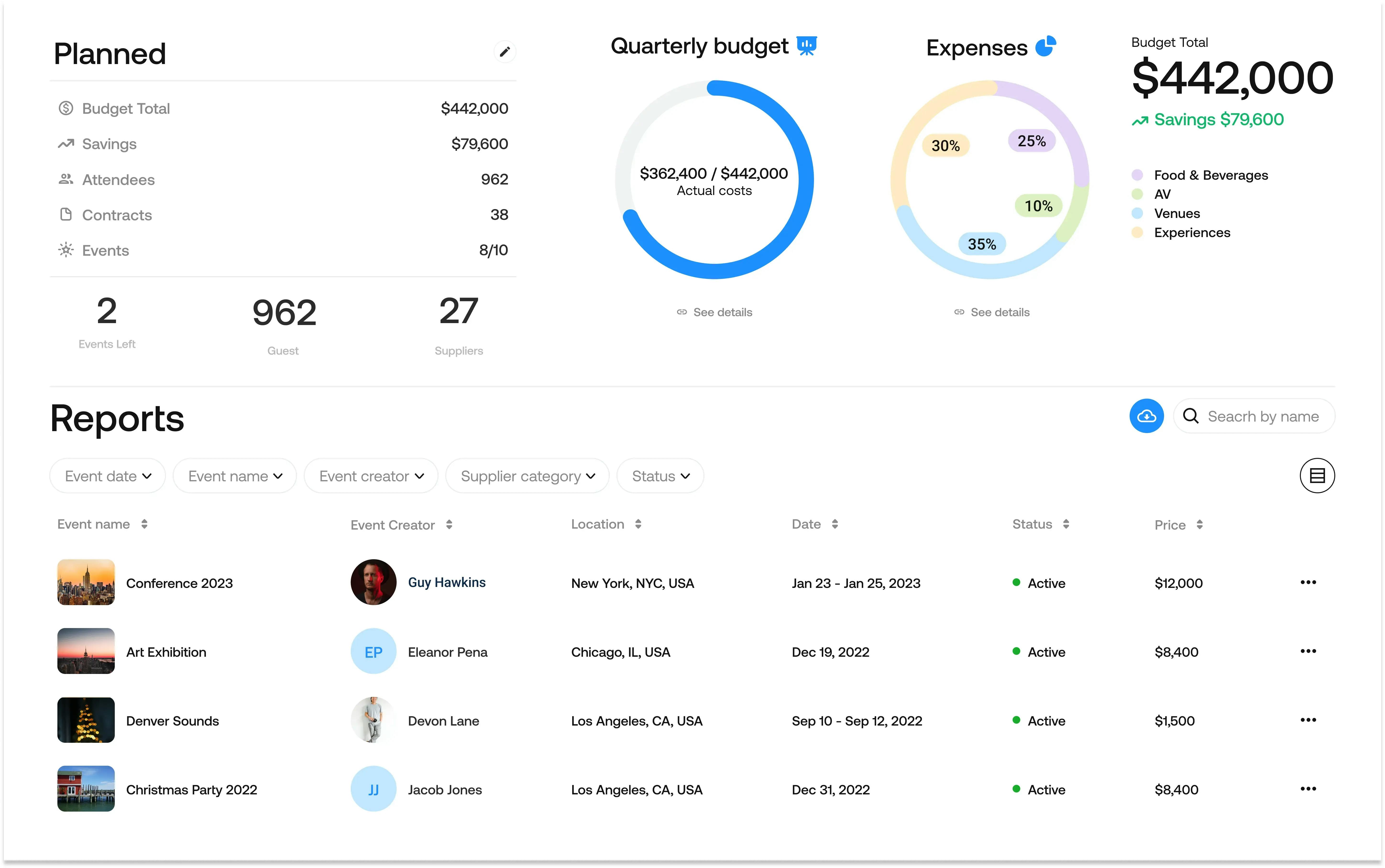This screenshot has height=868, width=1385.
Task: Click the EP avatar for Eleanor Pena
Action: click(373, 651)
